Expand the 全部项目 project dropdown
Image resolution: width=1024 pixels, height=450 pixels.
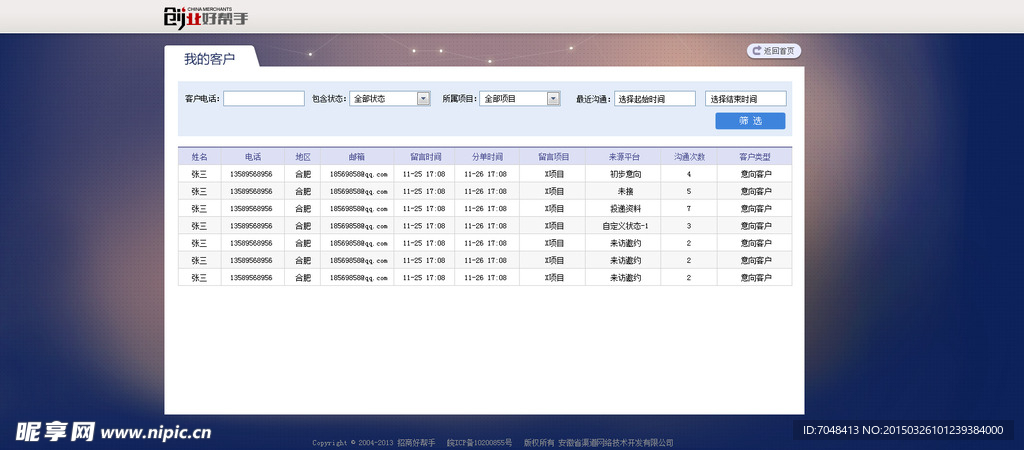pyautogui.click(x=553, y=99)
